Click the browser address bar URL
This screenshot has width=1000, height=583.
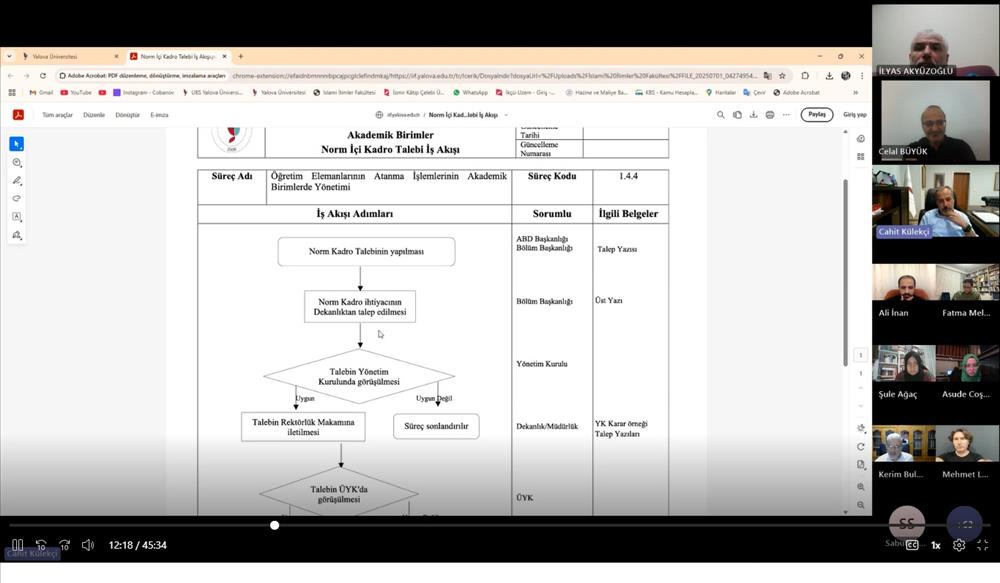coord(494,75)
